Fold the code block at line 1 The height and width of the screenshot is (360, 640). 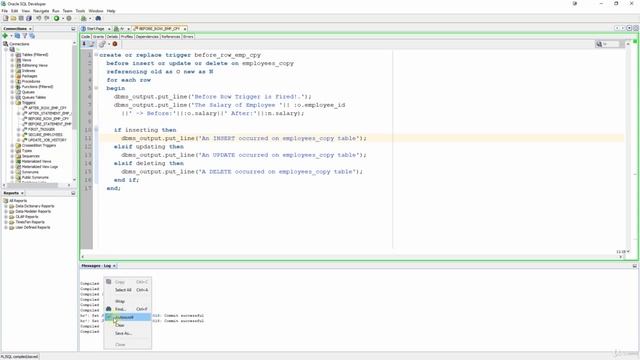coord(96,55)
